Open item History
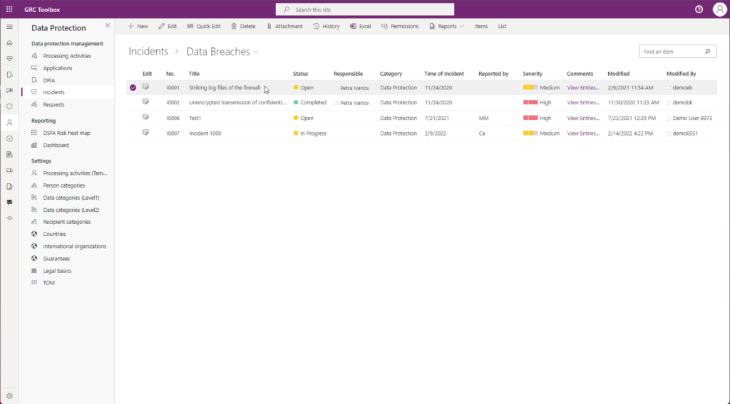 (326, 27)
